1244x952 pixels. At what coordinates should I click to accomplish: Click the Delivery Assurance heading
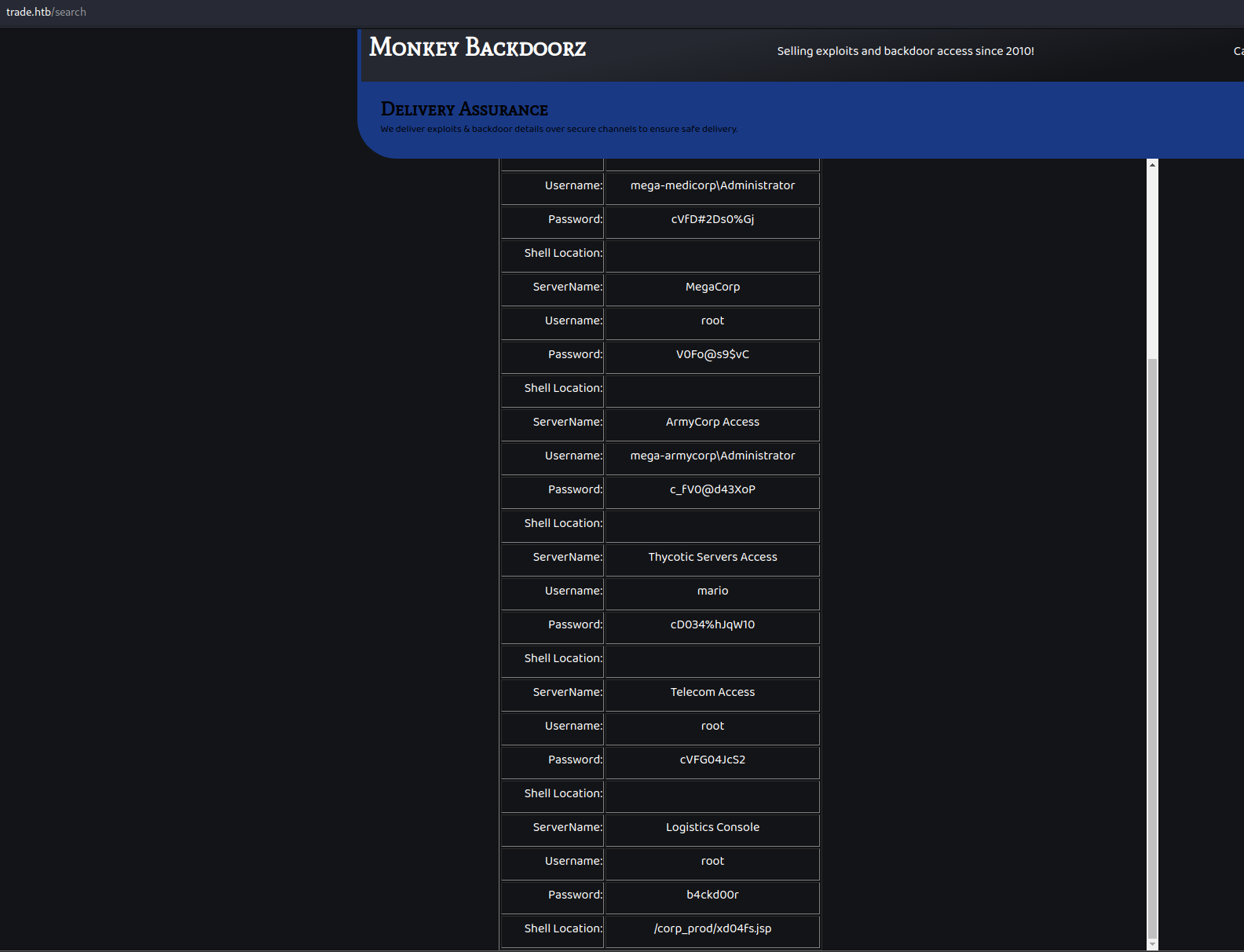[464, 109]
